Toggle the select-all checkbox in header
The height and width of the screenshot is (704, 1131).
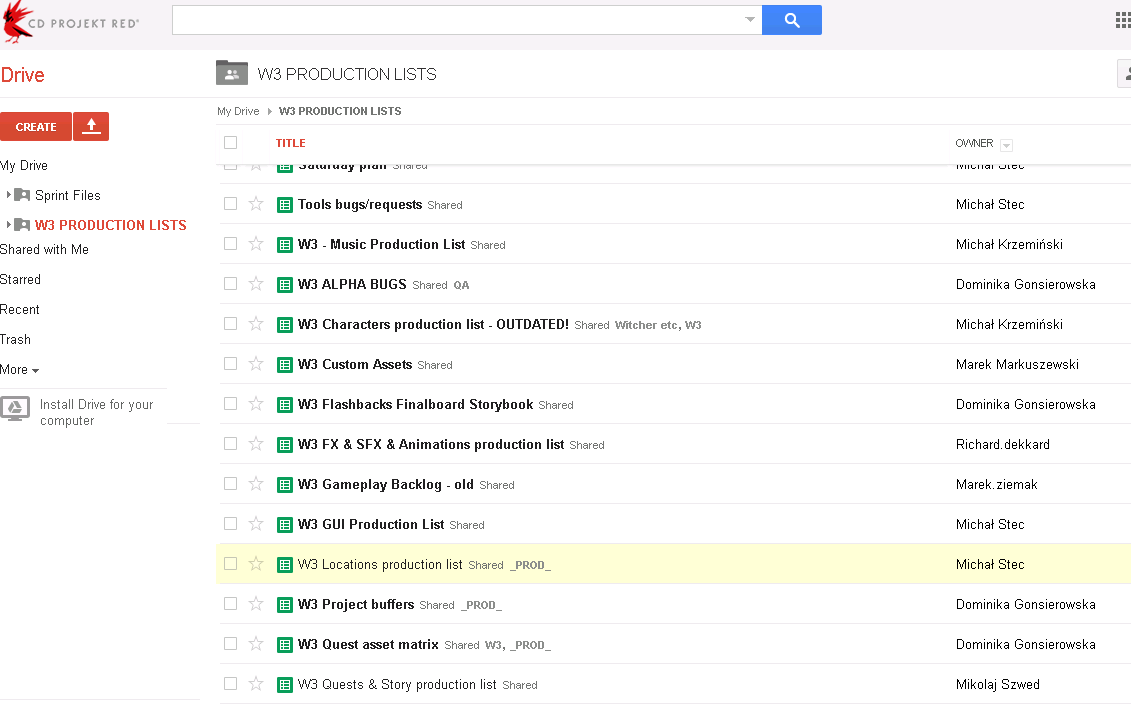tap(231, 143)
